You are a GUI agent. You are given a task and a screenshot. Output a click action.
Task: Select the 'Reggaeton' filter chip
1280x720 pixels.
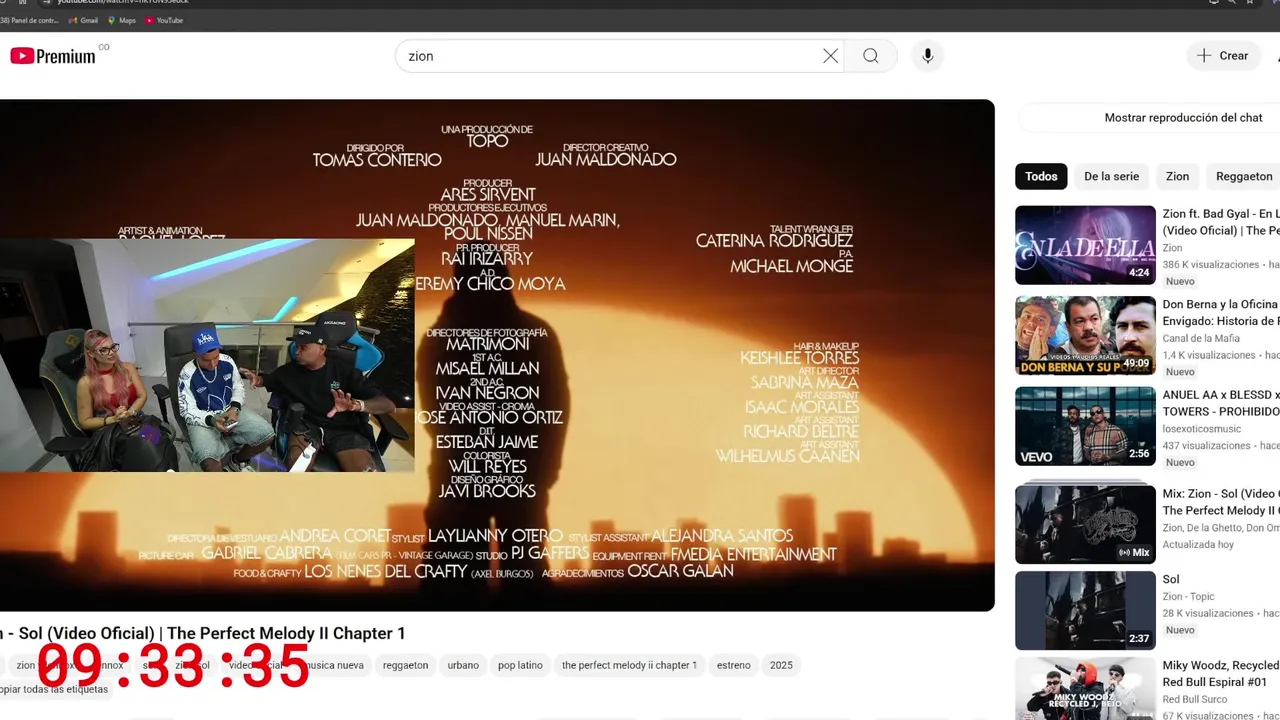pyautogui.click(x=1244, y=176)
